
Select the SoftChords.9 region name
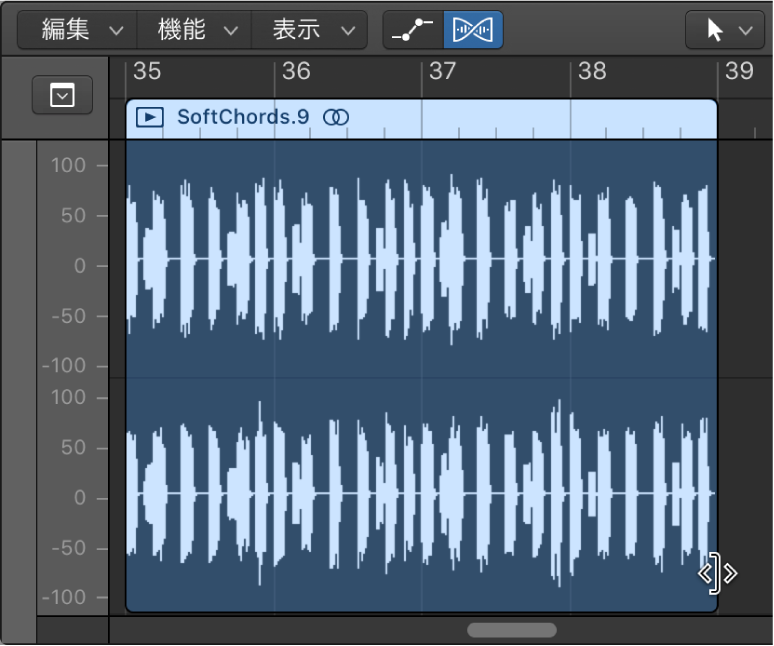click(243, 117)
